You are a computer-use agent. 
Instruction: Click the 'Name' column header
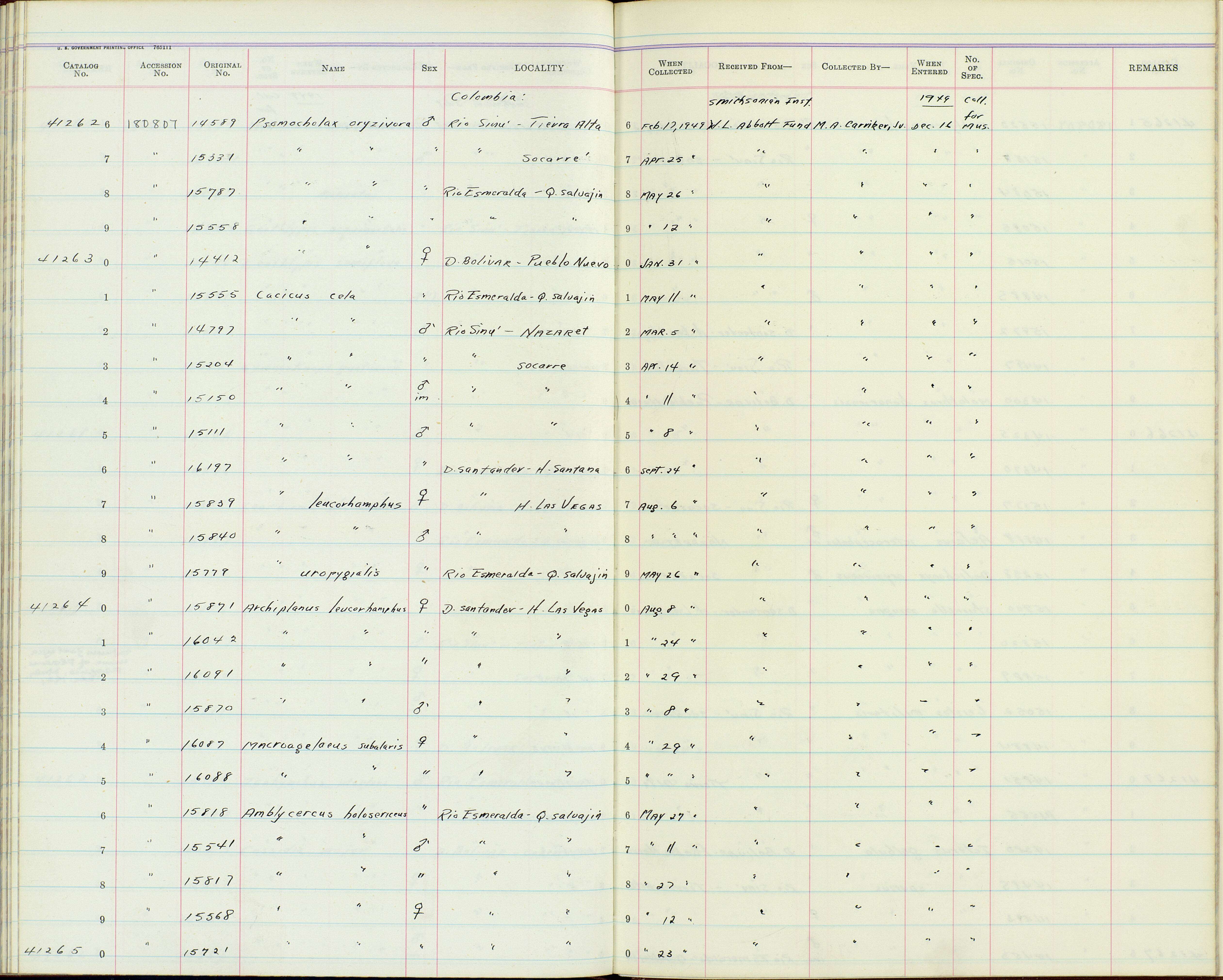pos(333,69)
